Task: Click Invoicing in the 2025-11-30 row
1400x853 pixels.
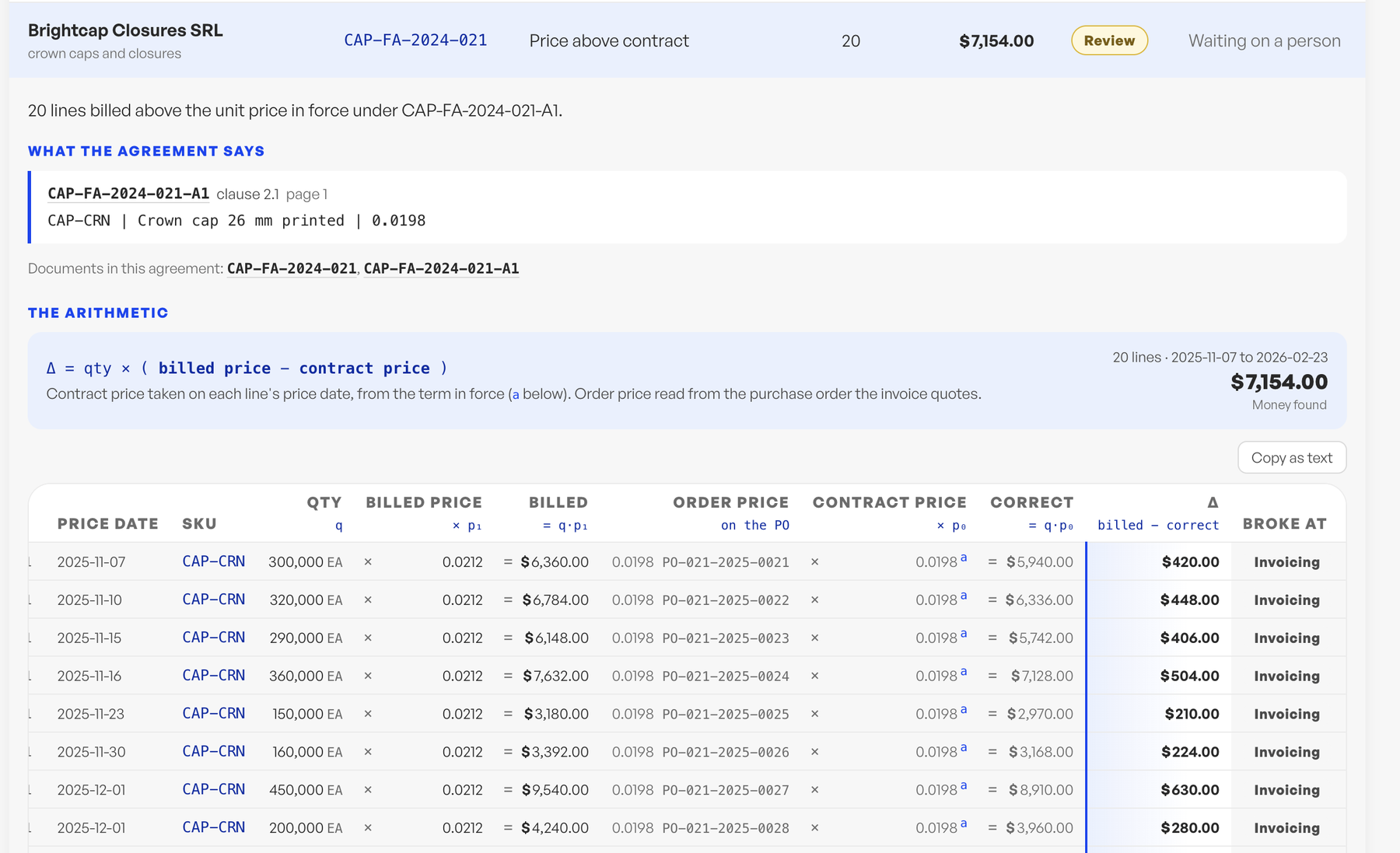Action: point(1286,753)
